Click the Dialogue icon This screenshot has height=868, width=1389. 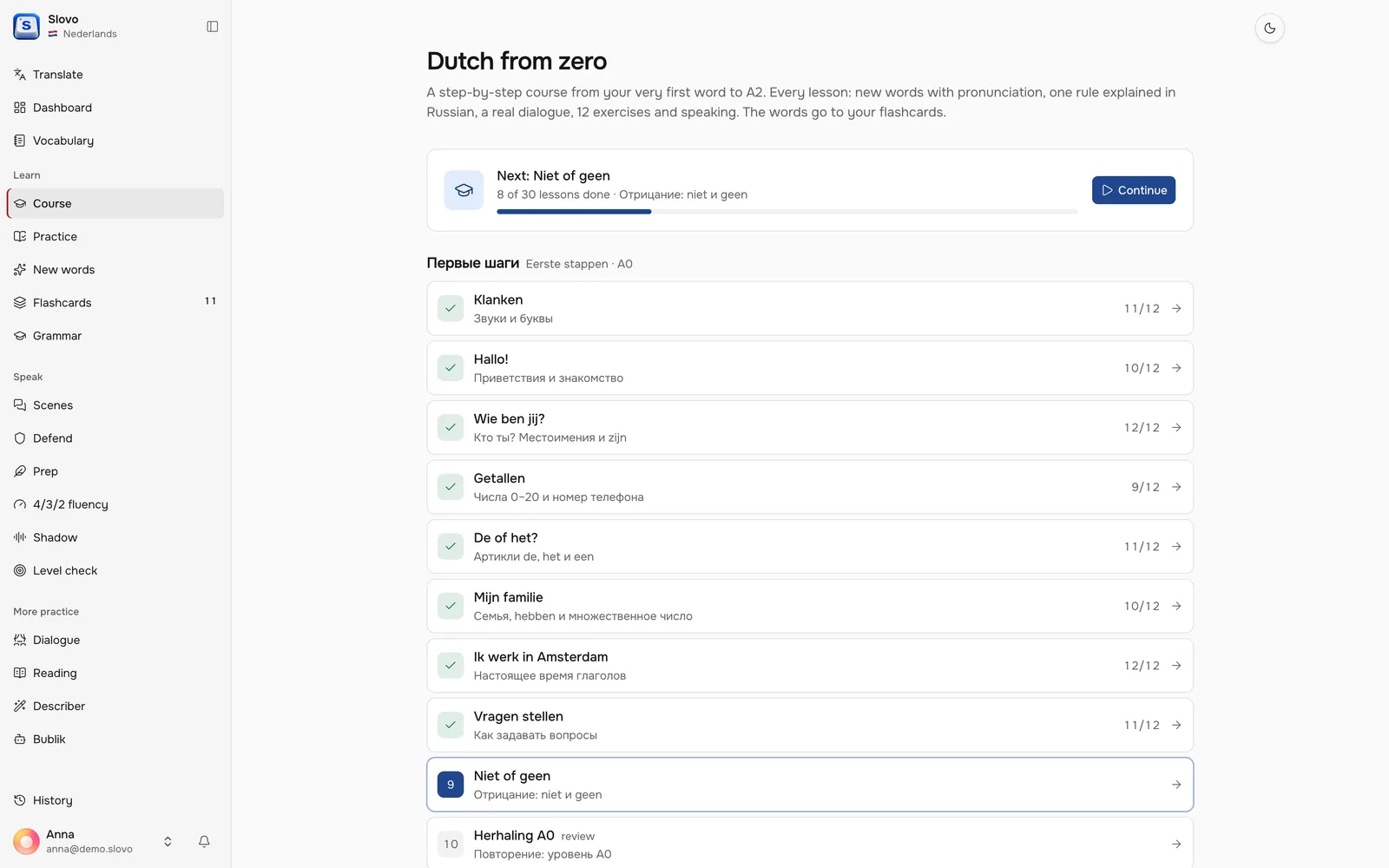pyautogui.click(x=20, y=639)
